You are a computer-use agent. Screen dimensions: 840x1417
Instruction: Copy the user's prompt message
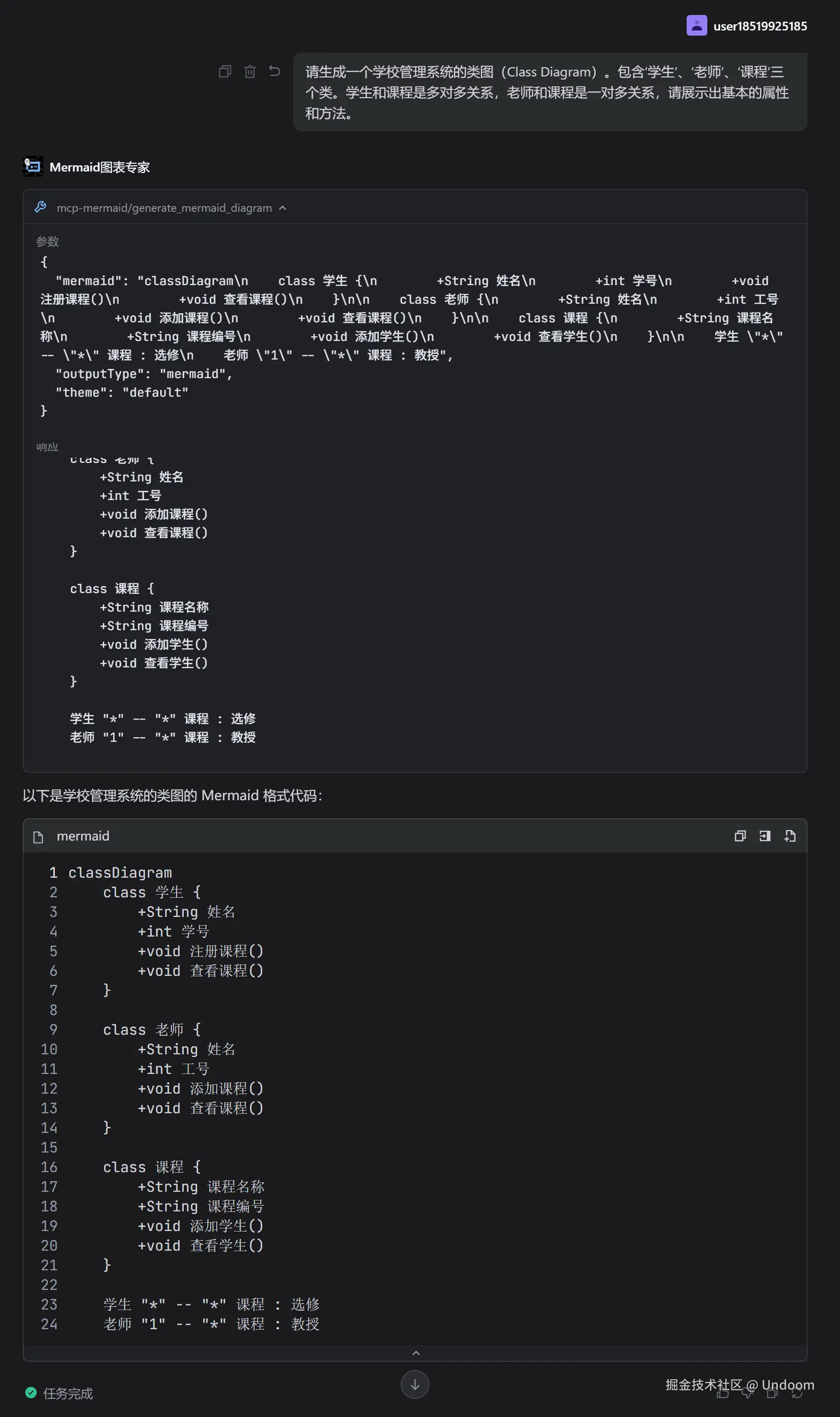pyautogui.click(x=225, y=71)
